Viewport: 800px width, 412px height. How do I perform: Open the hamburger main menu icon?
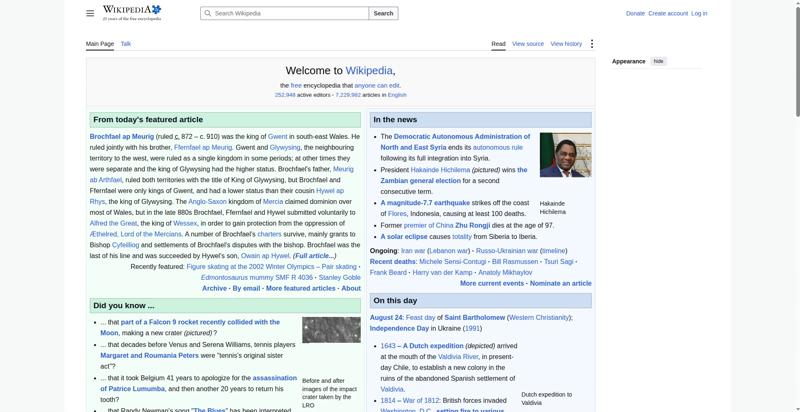pos(90,13)
